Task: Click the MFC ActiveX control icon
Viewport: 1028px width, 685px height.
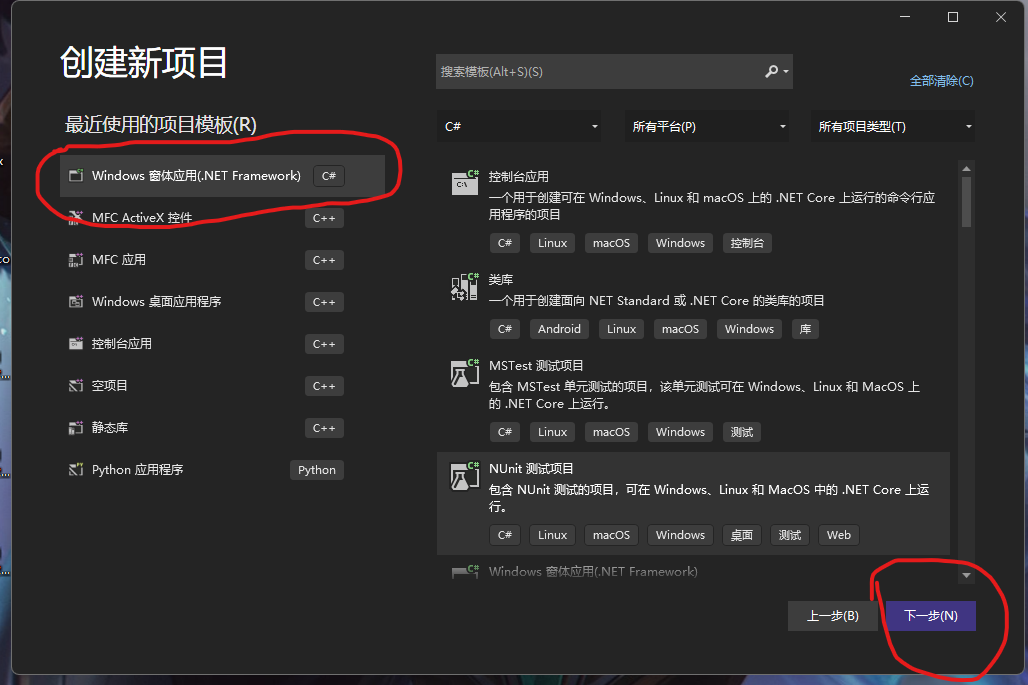Action: 76,218
